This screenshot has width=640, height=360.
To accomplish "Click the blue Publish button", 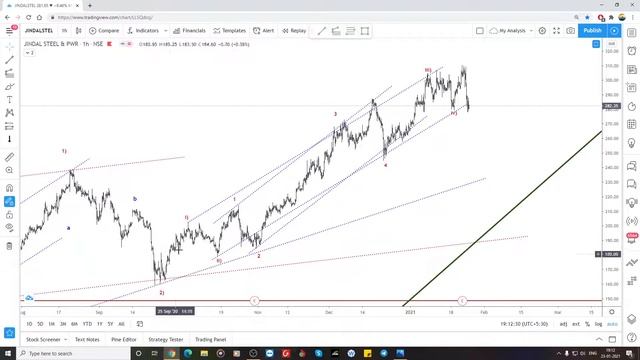I will (592, 31).
